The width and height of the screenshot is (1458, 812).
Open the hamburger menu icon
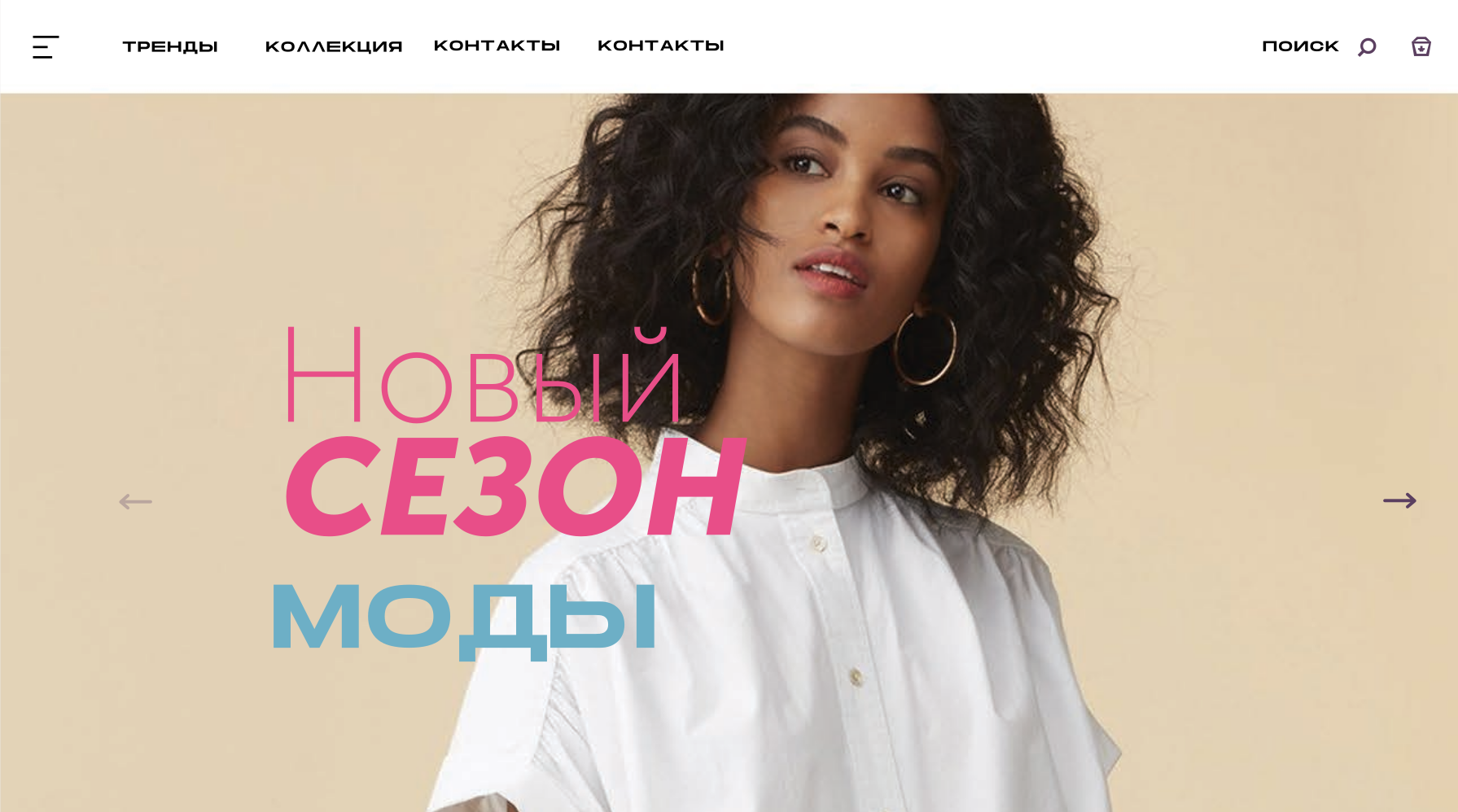coord(46,46)
